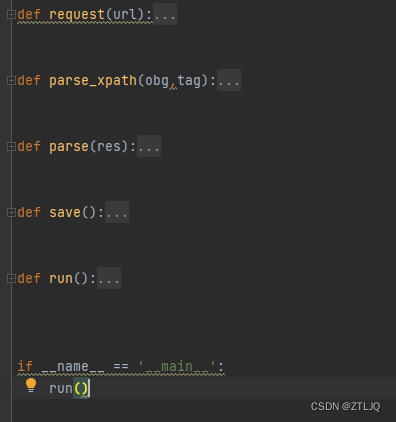Click the yellow lightbulb intention icon
Viewport: 396px width, 422px height.
[31, 385]
